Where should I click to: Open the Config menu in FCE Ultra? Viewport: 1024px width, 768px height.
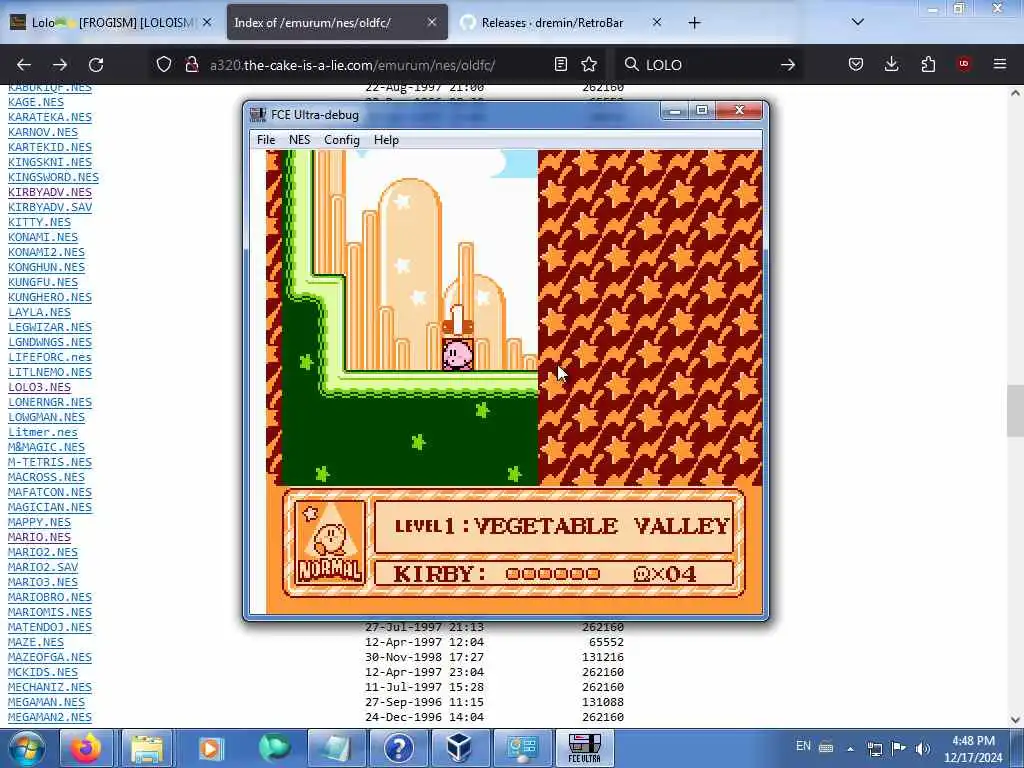pos(342,140)
